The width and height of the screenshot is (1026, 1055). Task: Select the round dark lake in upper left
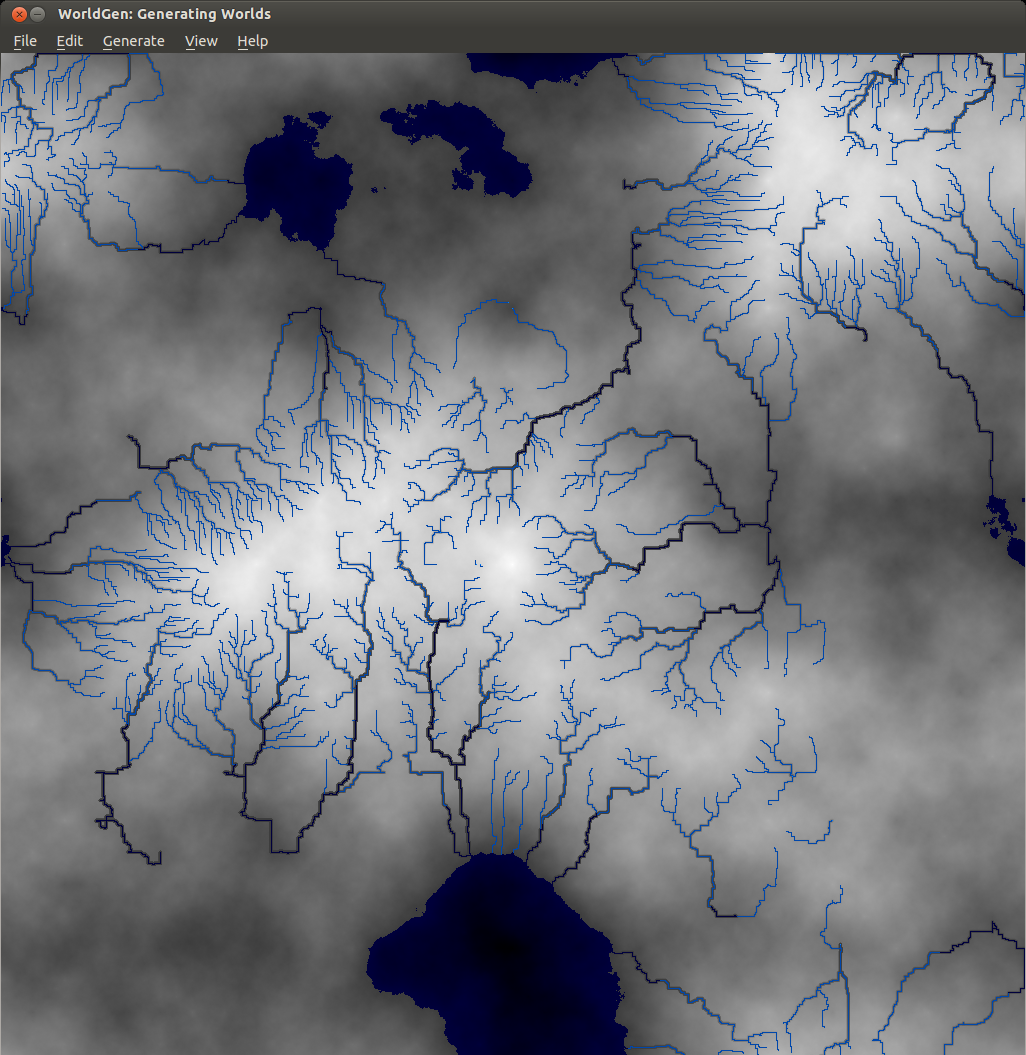296,185
